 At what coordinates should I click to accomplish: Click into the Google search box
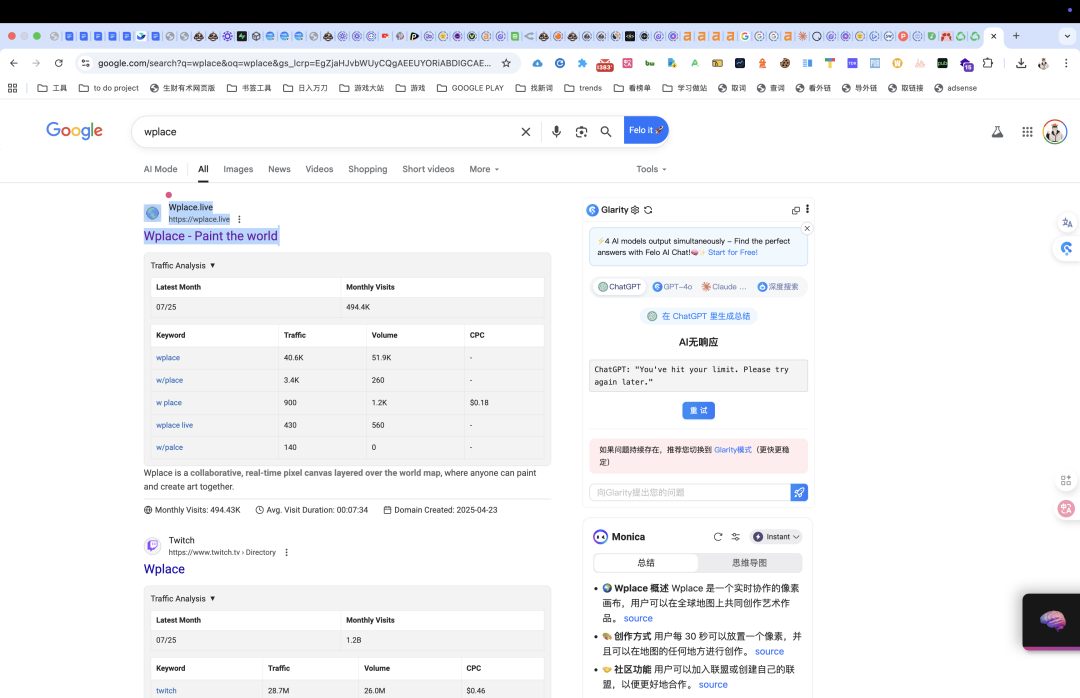[x=328, y=132]
